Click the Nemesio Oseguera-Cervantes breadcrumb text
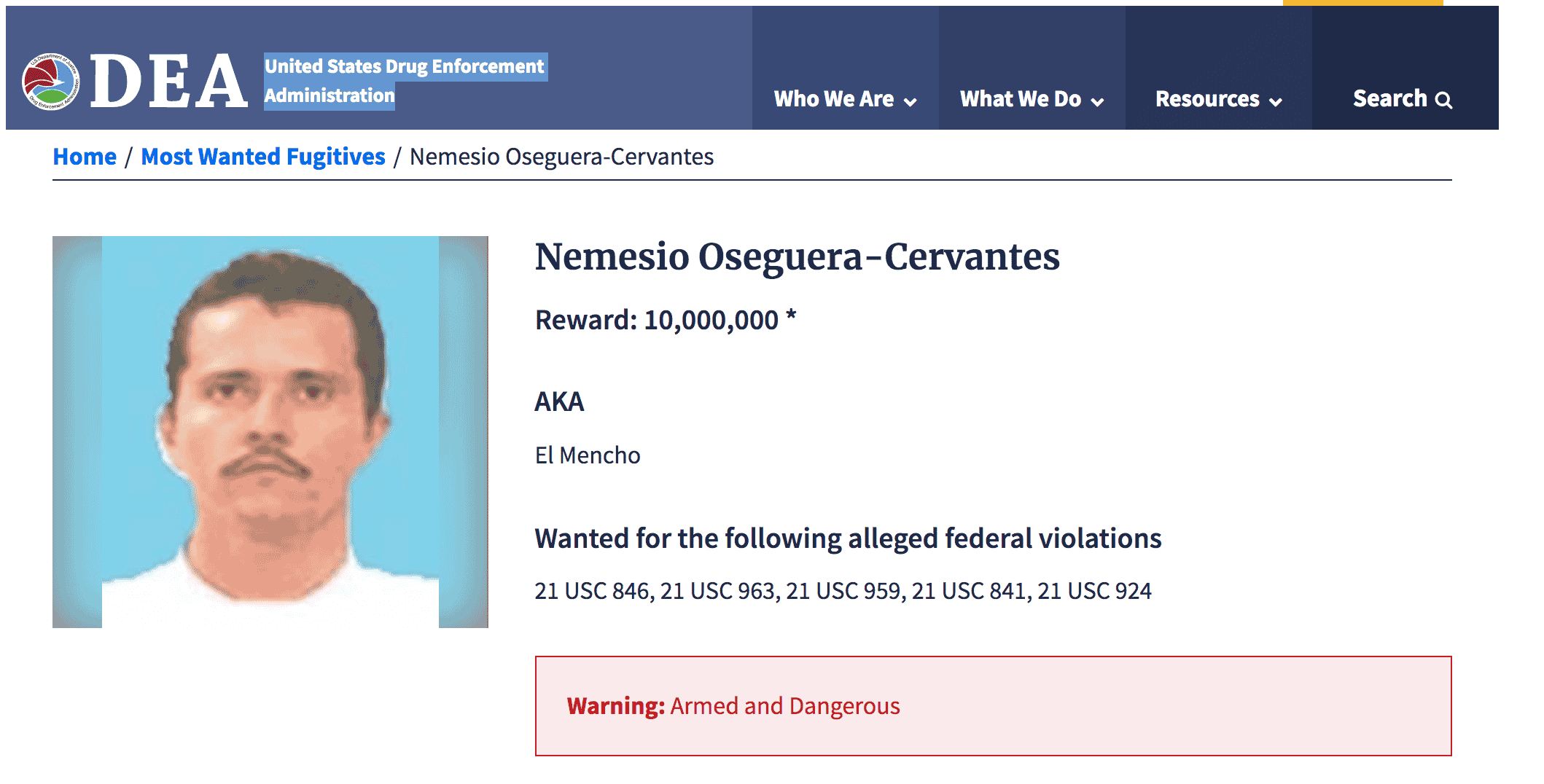Image resolution: width=1544 pixels, height=784 pixels. click(x=561, y=157)
